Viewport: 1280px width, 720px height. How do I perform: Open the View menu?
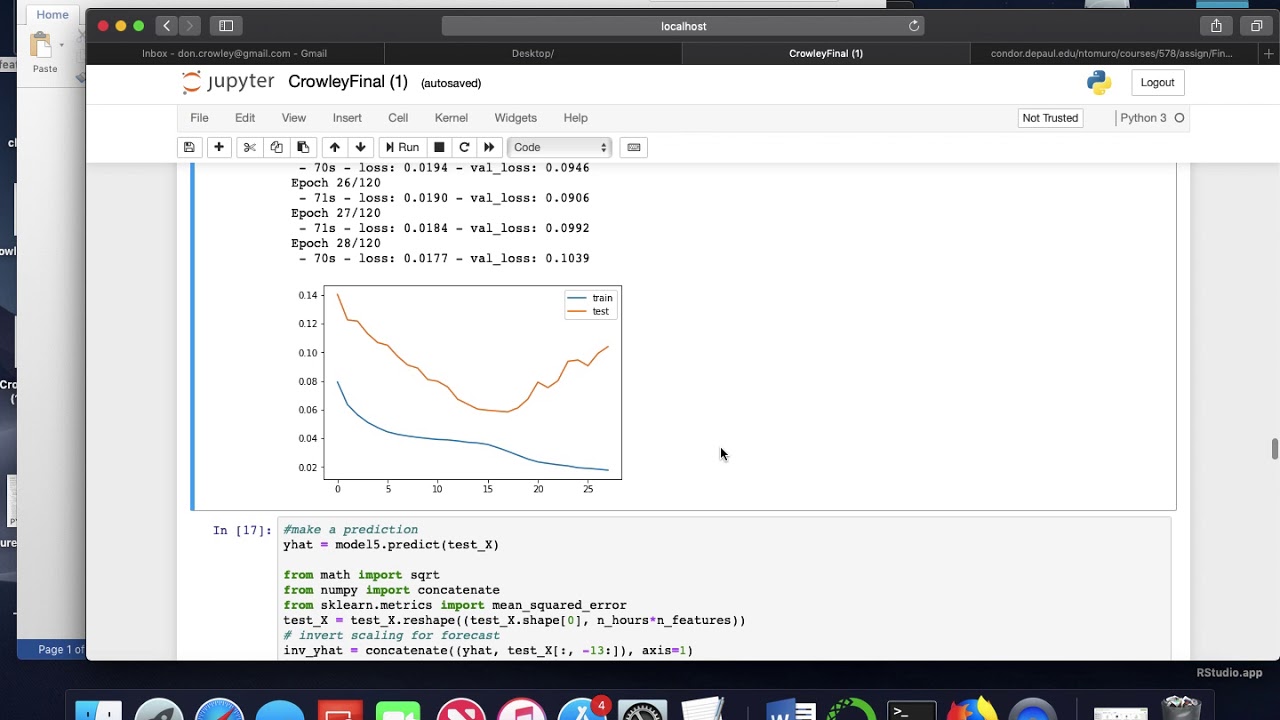tap(293, 118)
